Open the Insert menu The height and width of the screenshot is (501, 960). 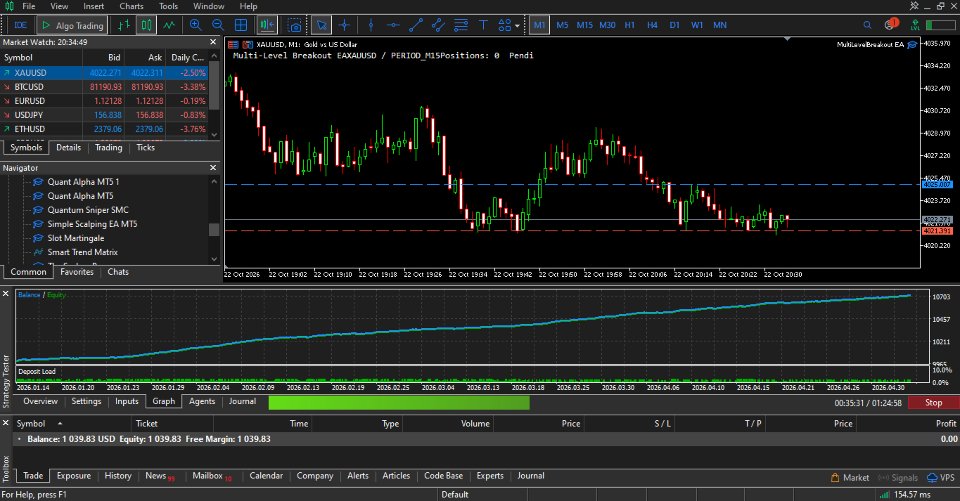[94, 6]
